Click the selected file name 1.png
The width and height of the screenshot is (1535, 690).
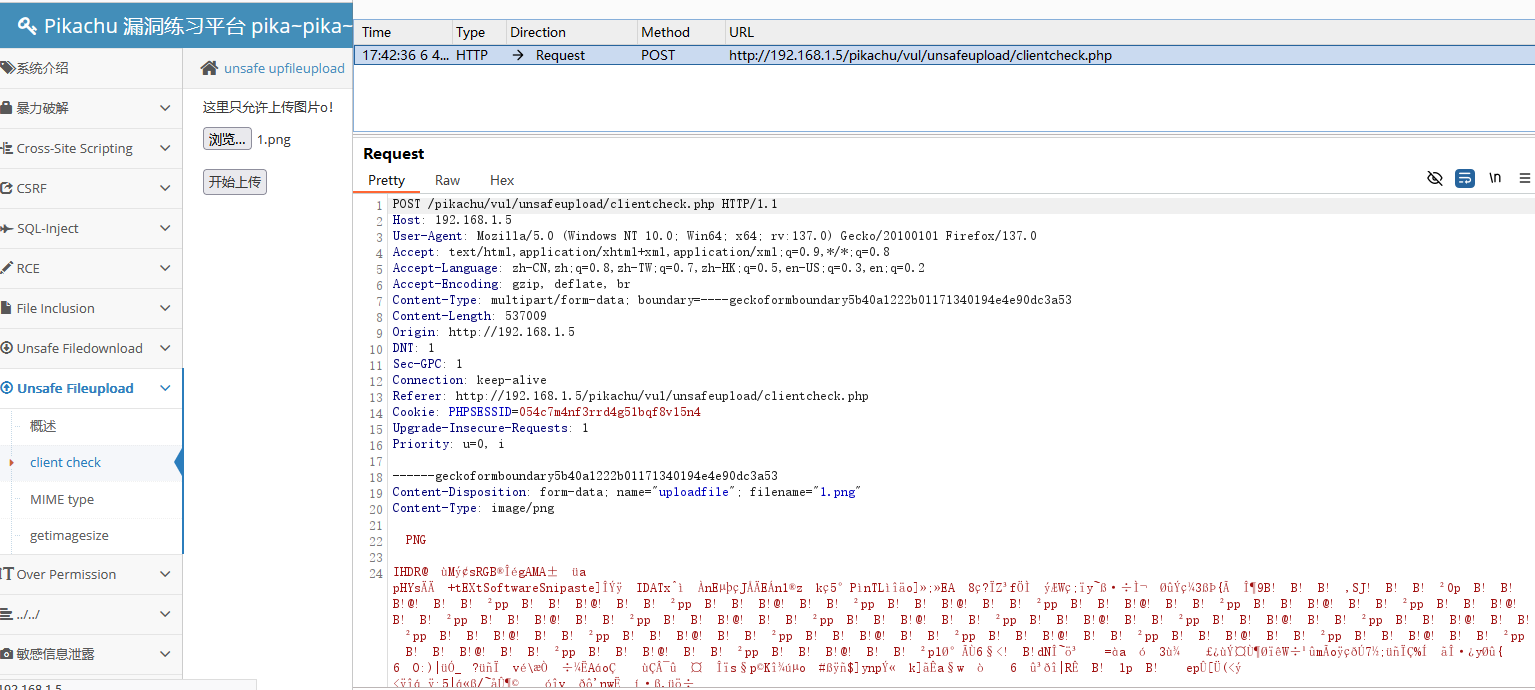coord(274,139)
